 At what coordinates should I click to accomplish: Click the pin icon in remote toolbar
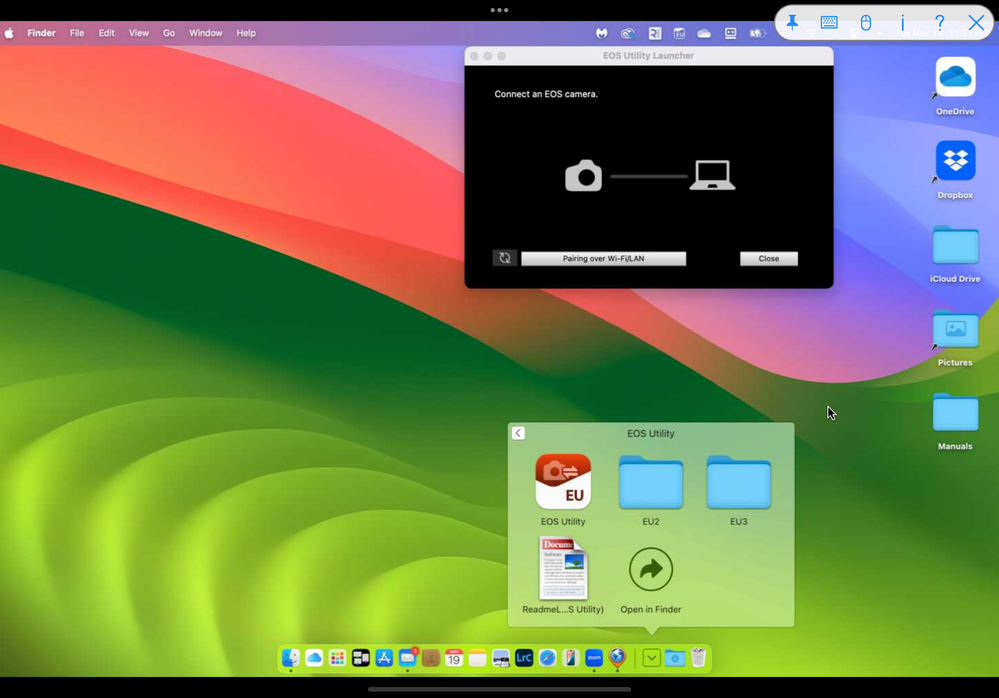point(792,23)
